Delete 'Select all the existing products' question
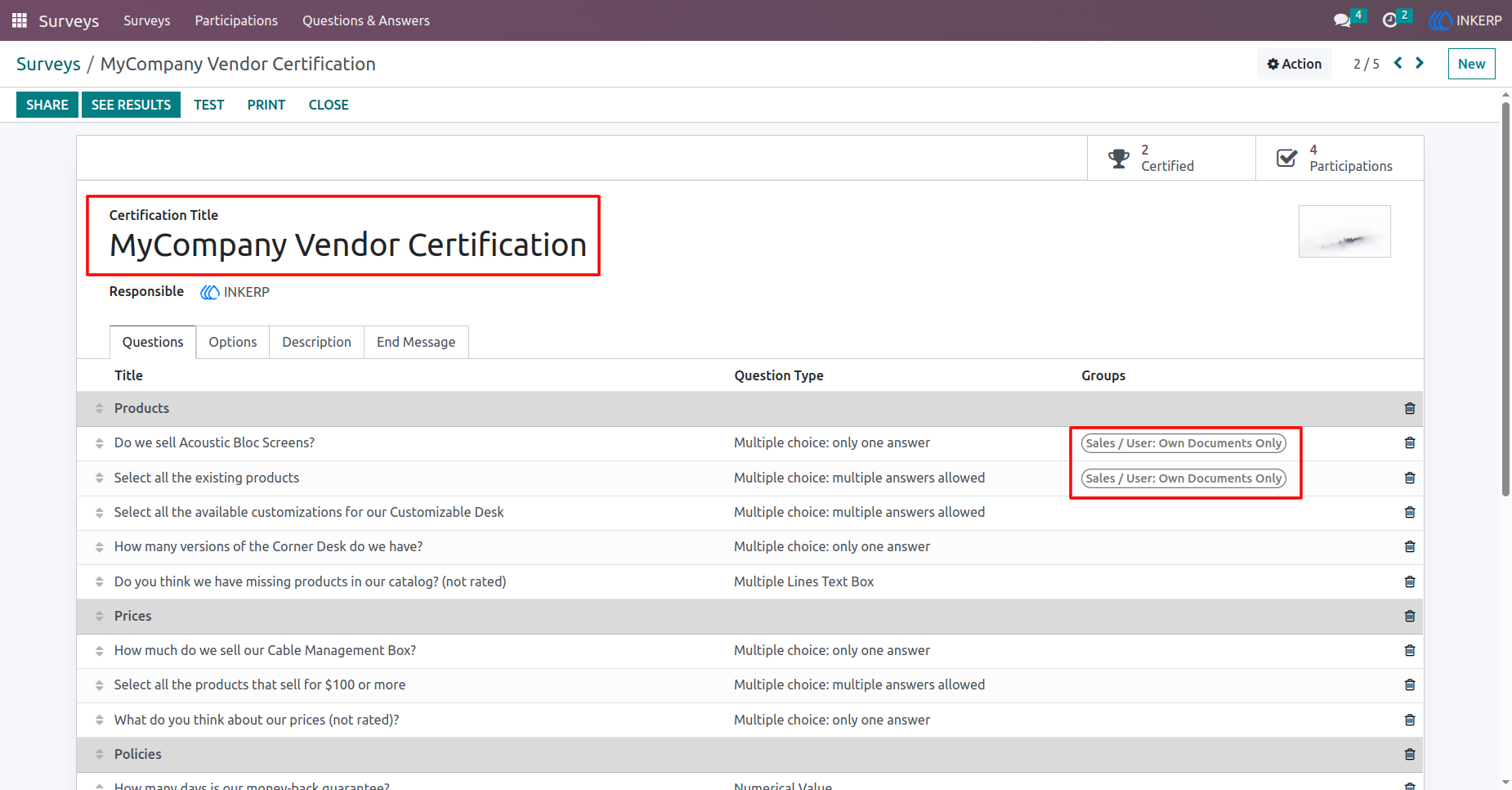1512x790 pixels. click(1410, 478)
